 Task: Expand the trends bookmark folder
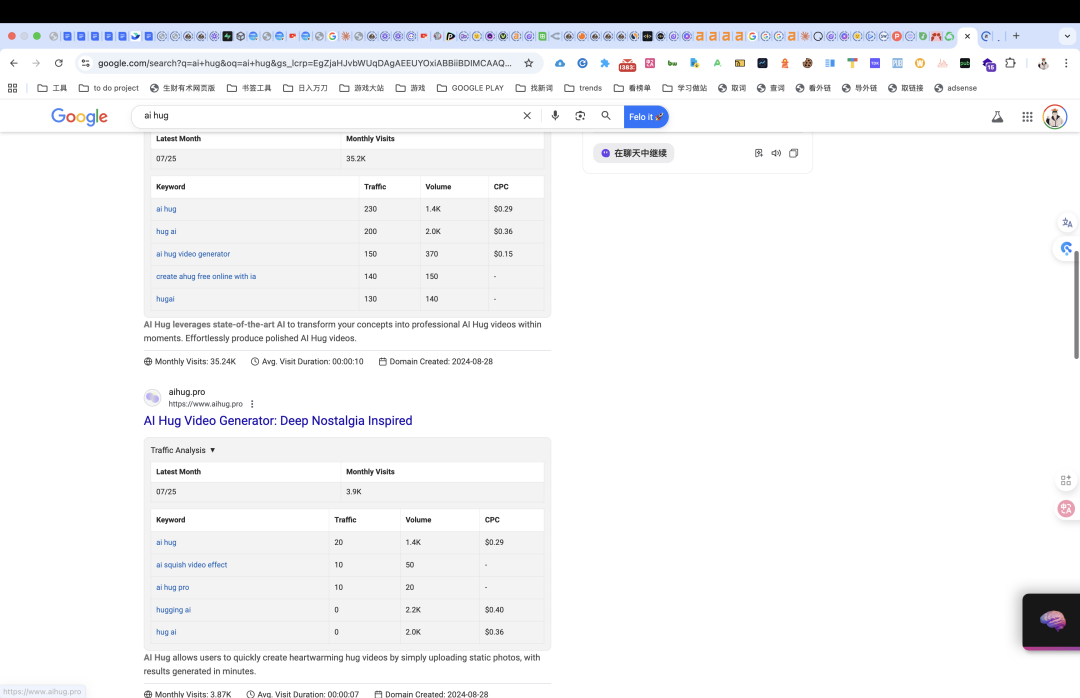pyautogui.click(x=583, y=88)
